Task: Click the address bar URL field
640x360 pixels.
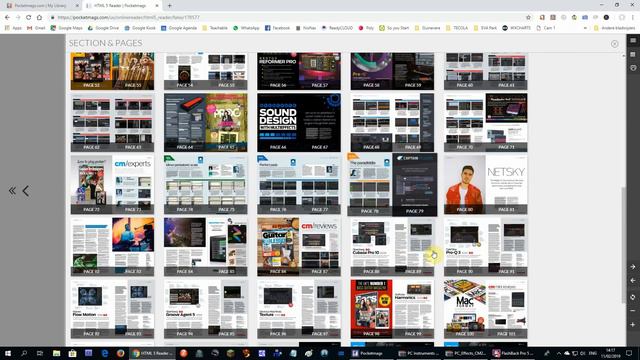Action: (286, 18)
